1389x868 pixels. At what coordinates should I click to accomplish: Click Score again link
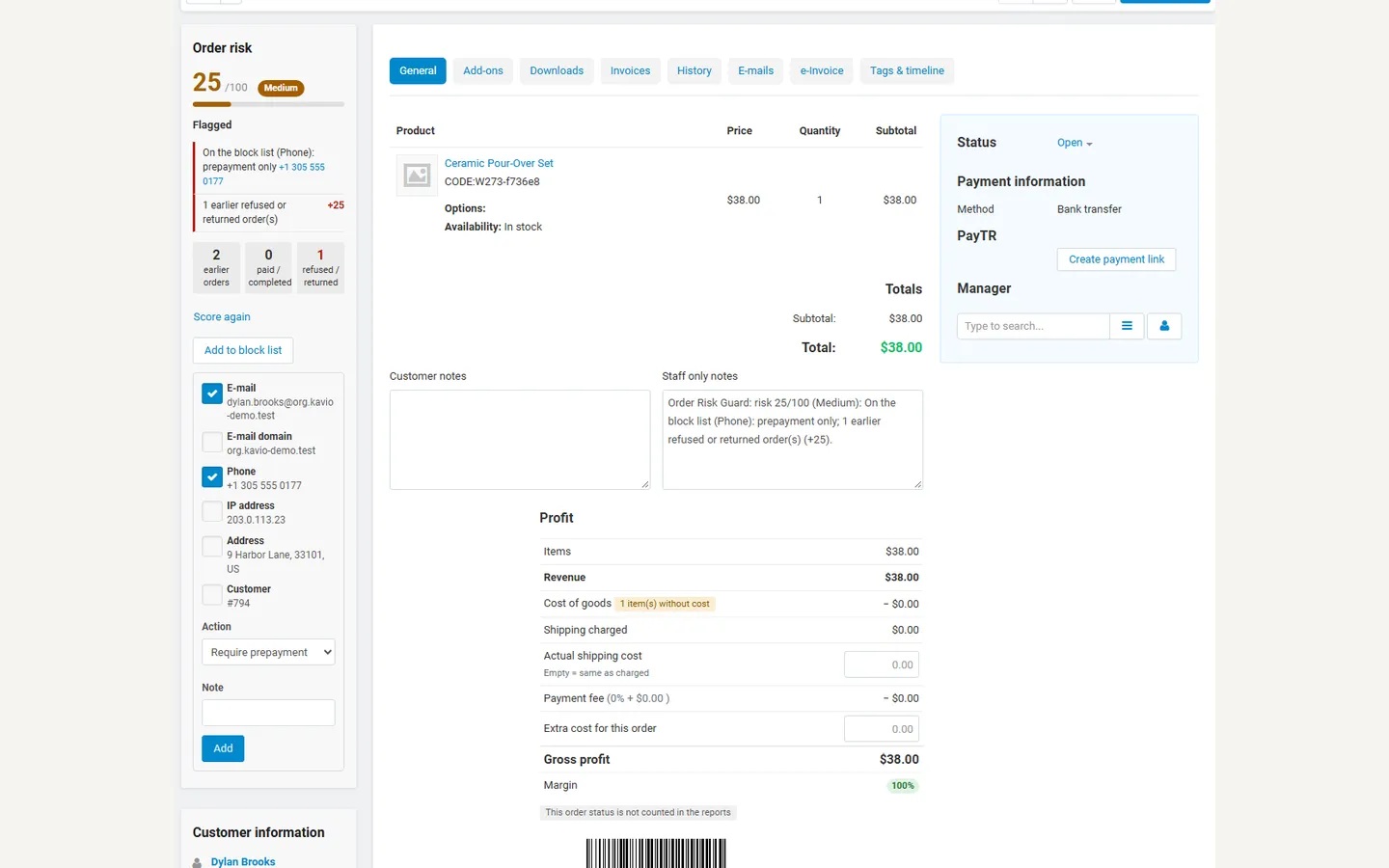(222, 317)
